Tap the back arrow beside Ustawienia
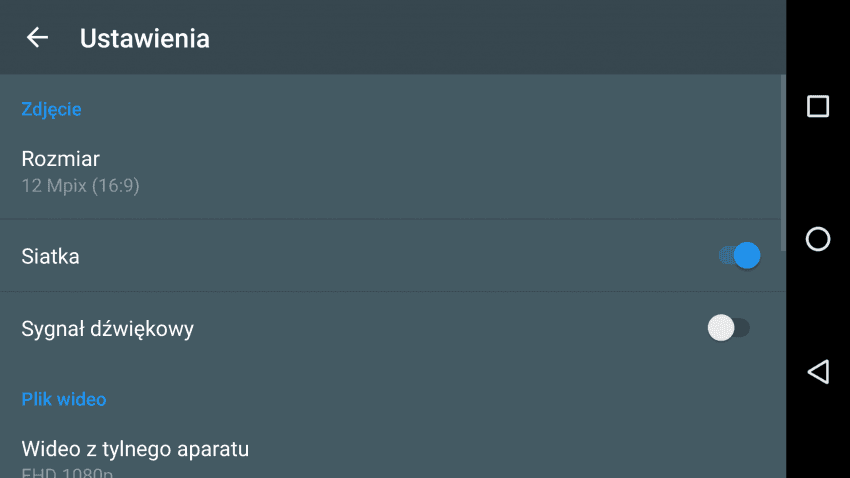Viewport: 850px width, 478px height. click(x=37, y=38)
